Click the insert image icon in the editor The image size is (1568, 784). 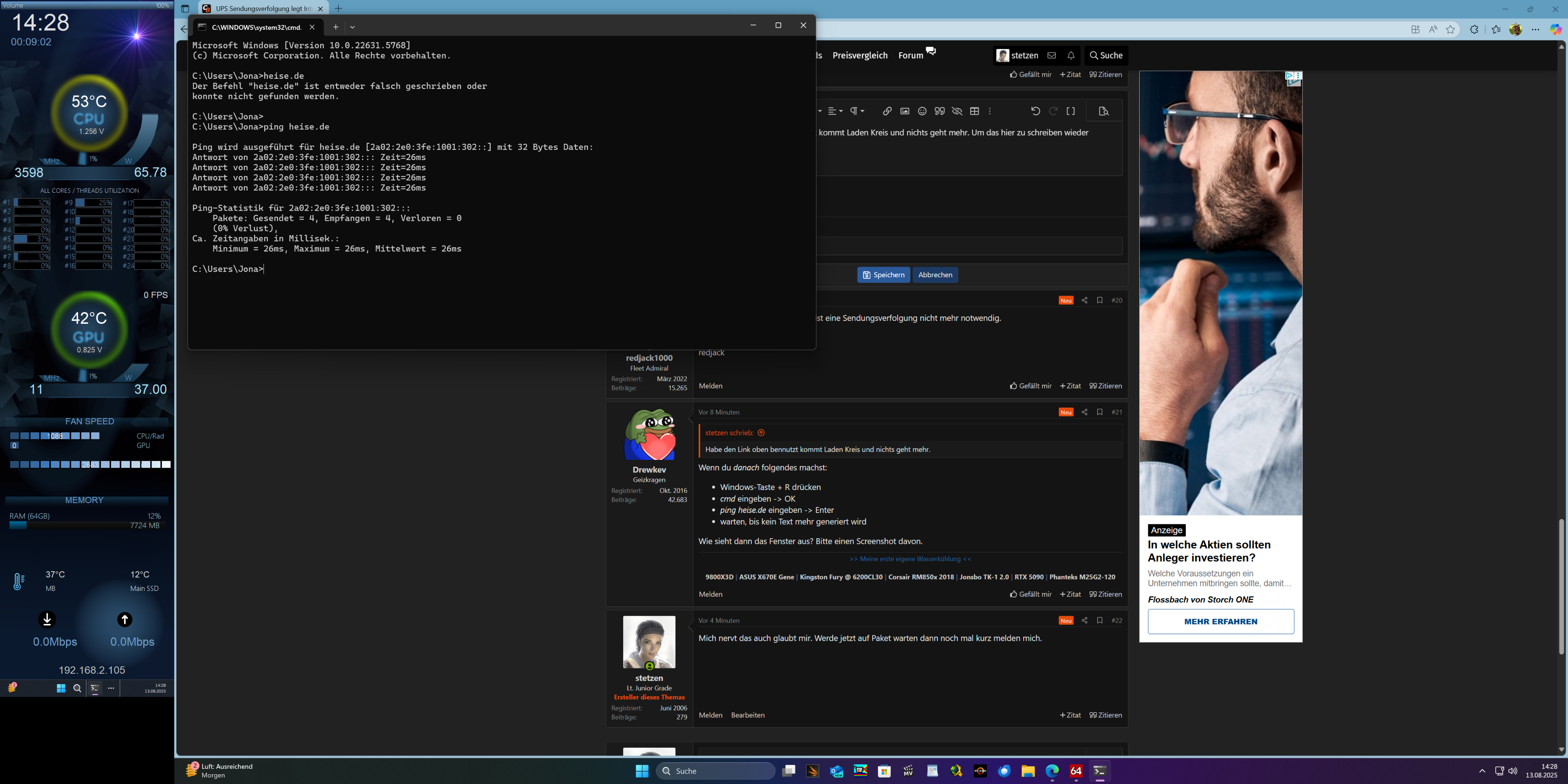point(904,111)
